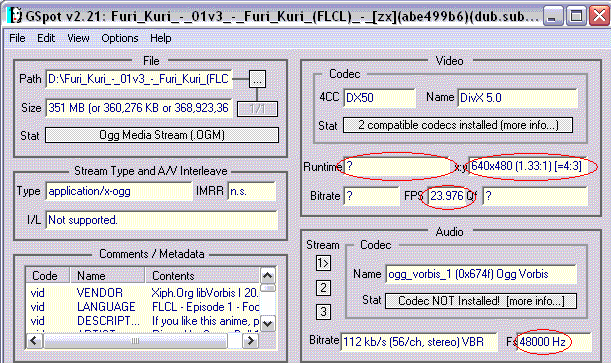Minimize the GSpot window
Screen dimensions: 611x364
[x=553, y=16]
